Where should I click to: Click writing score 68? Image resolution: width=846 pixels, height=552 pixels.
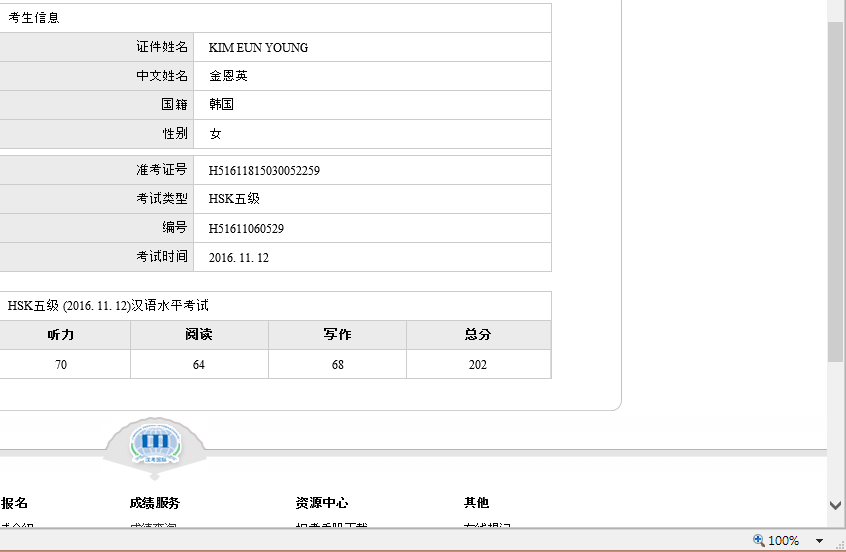[338, 365]
